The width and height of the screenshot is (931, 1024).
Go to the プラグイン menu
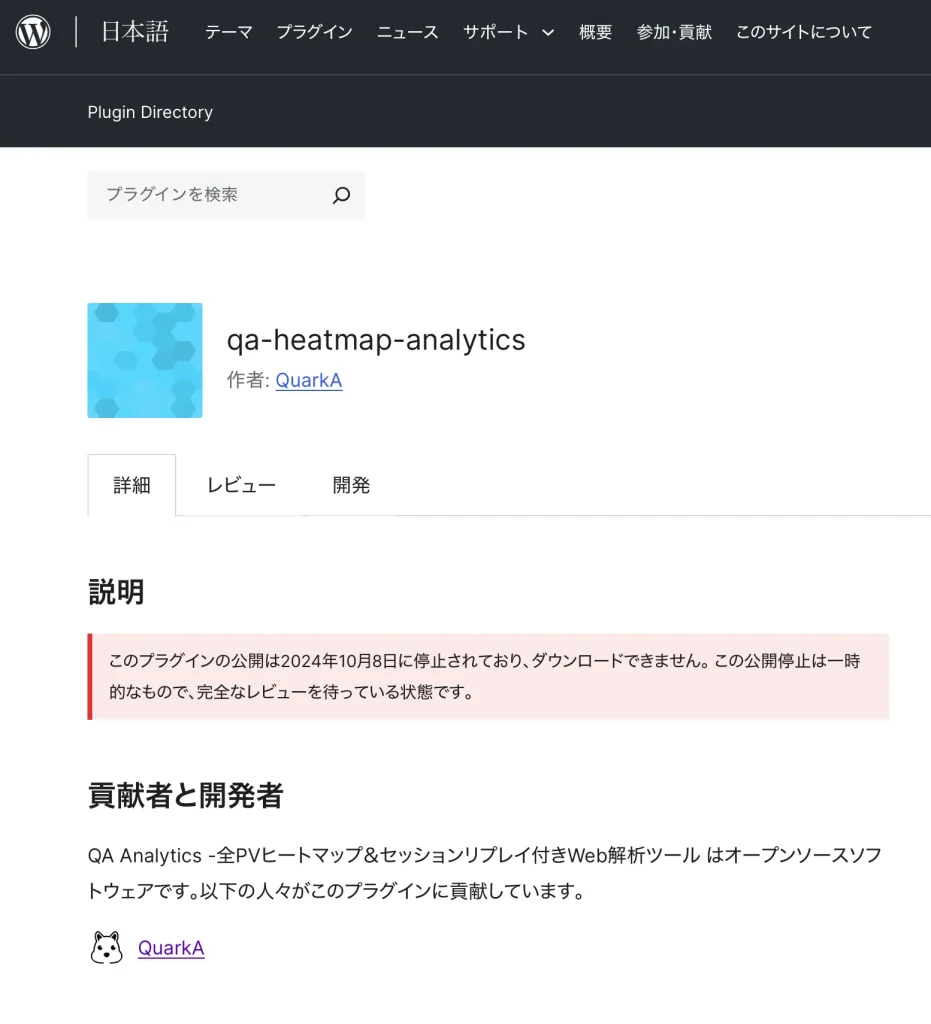(315, 32)
